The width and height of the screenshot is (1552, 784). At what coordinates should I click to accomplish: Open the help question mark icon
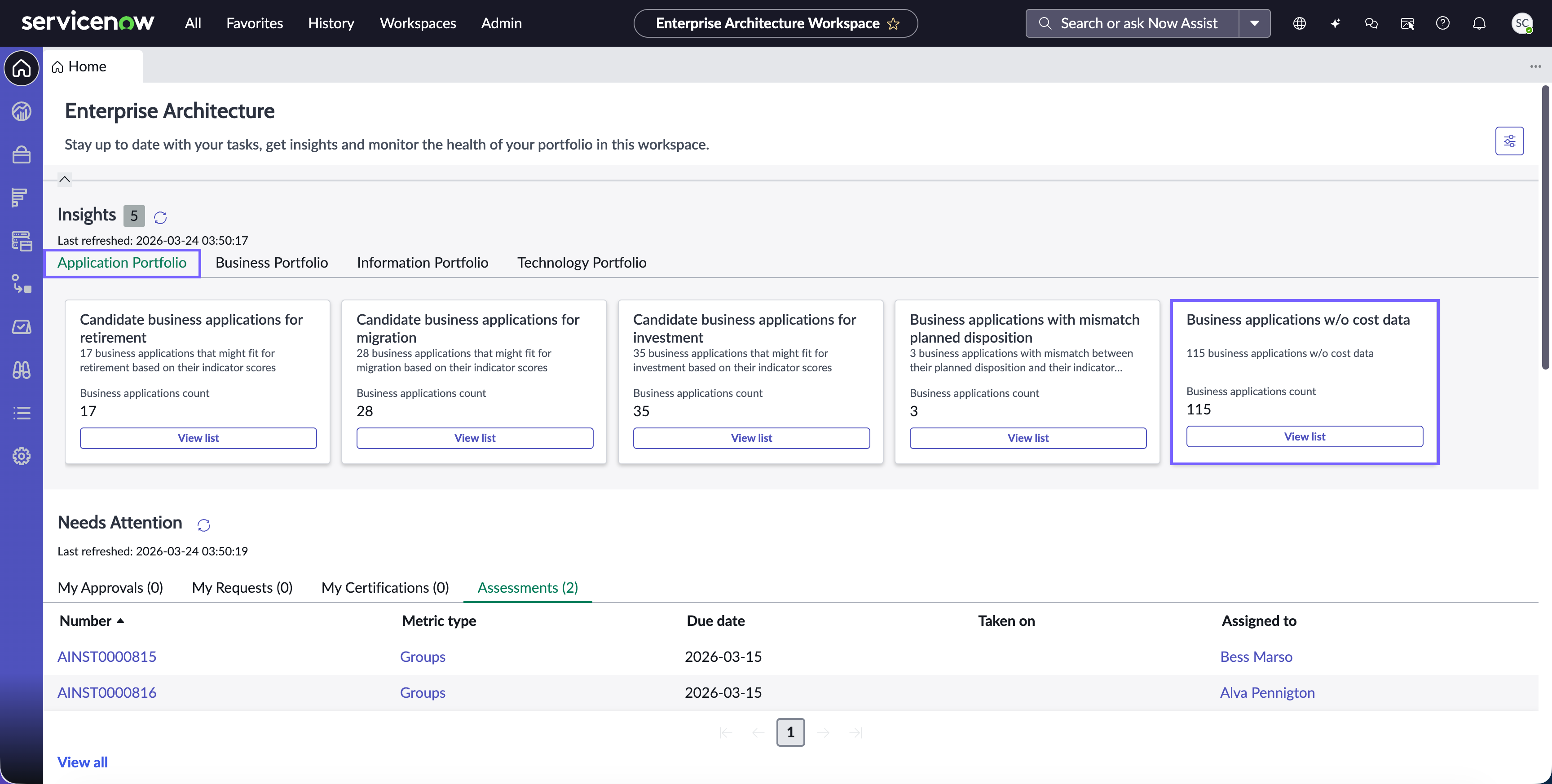pos(1443,23)
